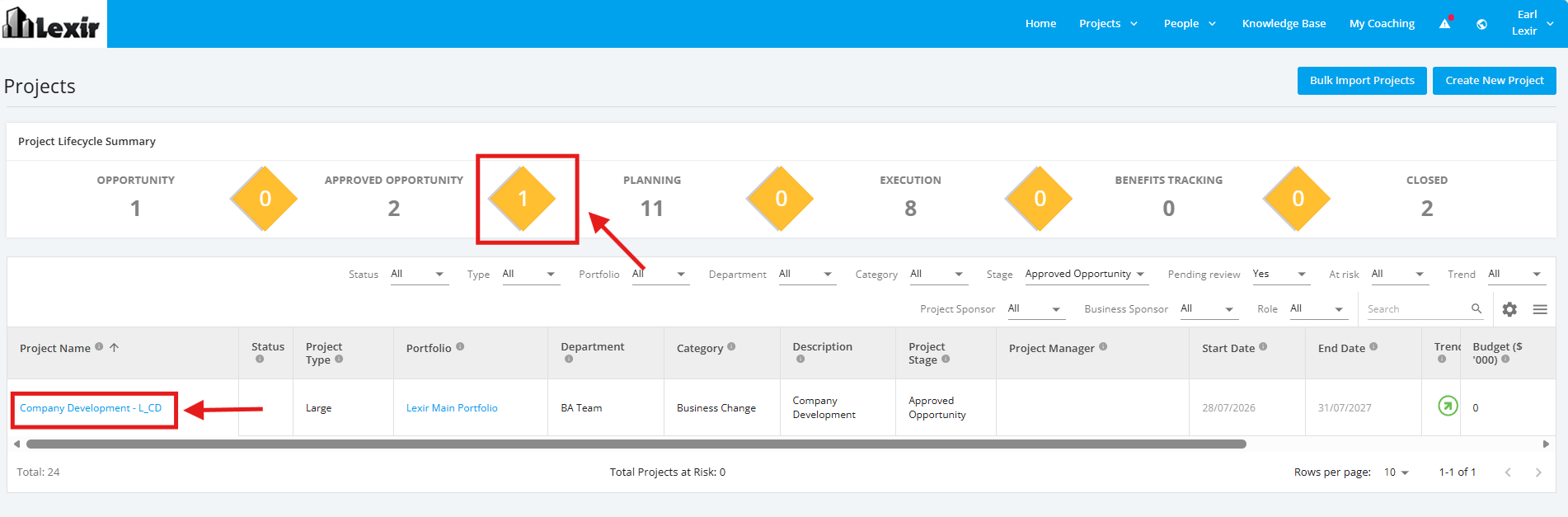Click the Benefits Tracking stage count

(x=1168, y=209)
